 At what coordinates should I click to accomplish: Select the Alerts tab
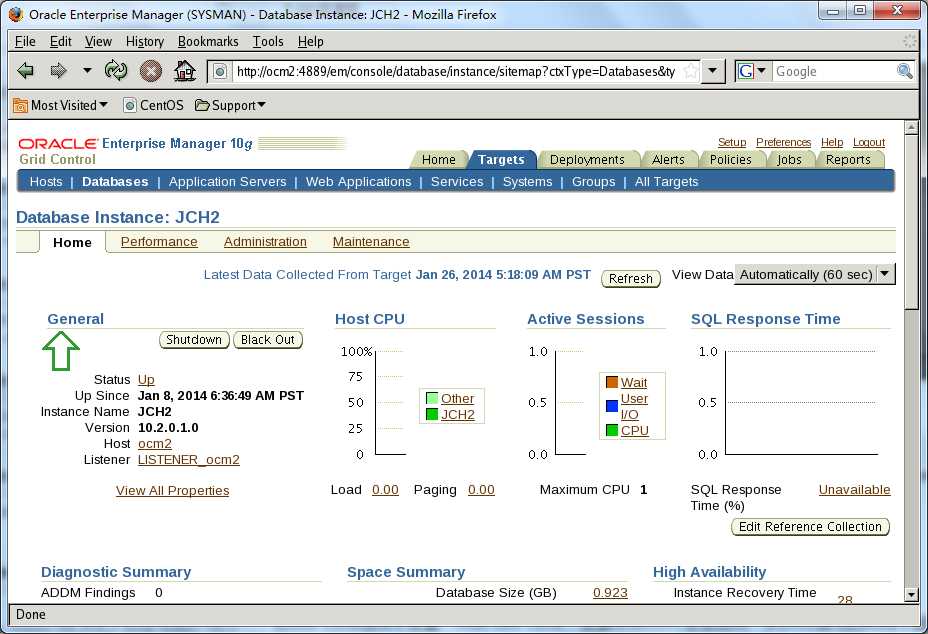(x=668, y=160)
